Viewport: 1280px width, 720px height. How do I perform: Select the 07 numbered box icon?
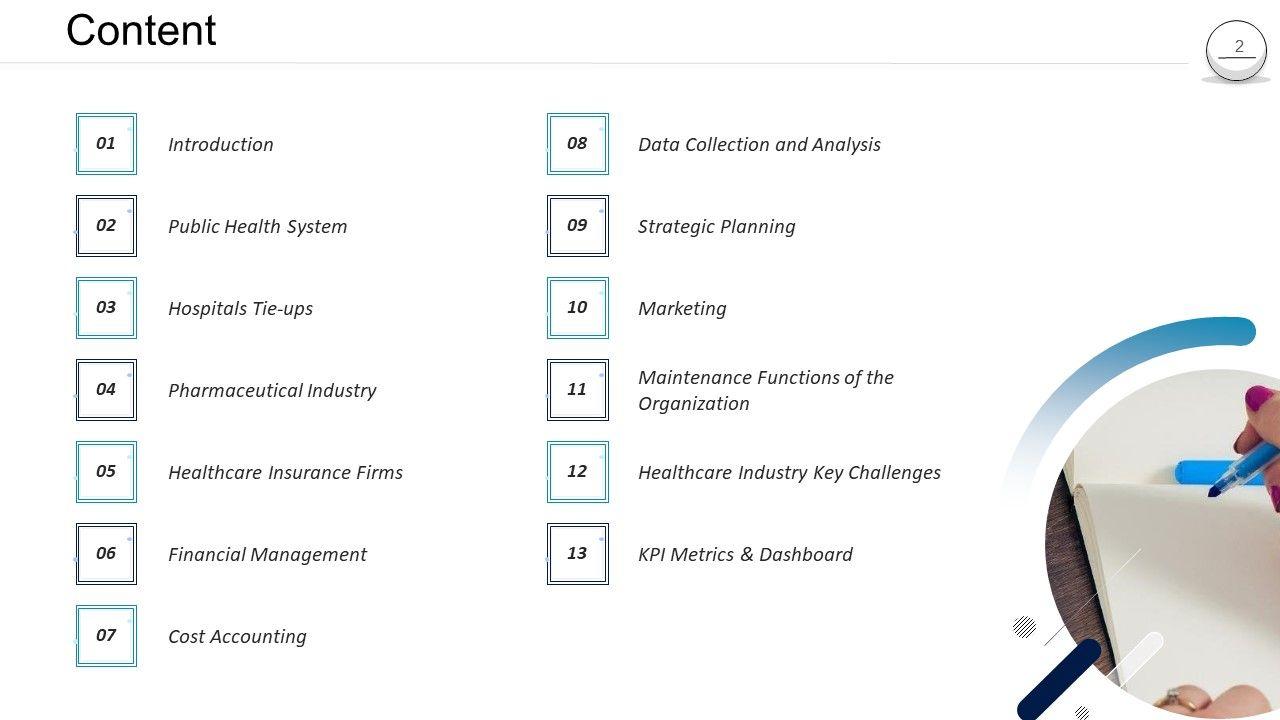pos(106,636)
